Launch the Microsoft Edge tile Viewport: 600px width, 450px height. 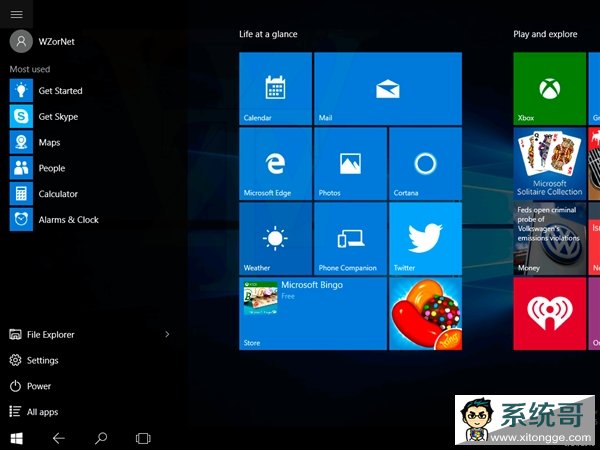coord(276,164)
